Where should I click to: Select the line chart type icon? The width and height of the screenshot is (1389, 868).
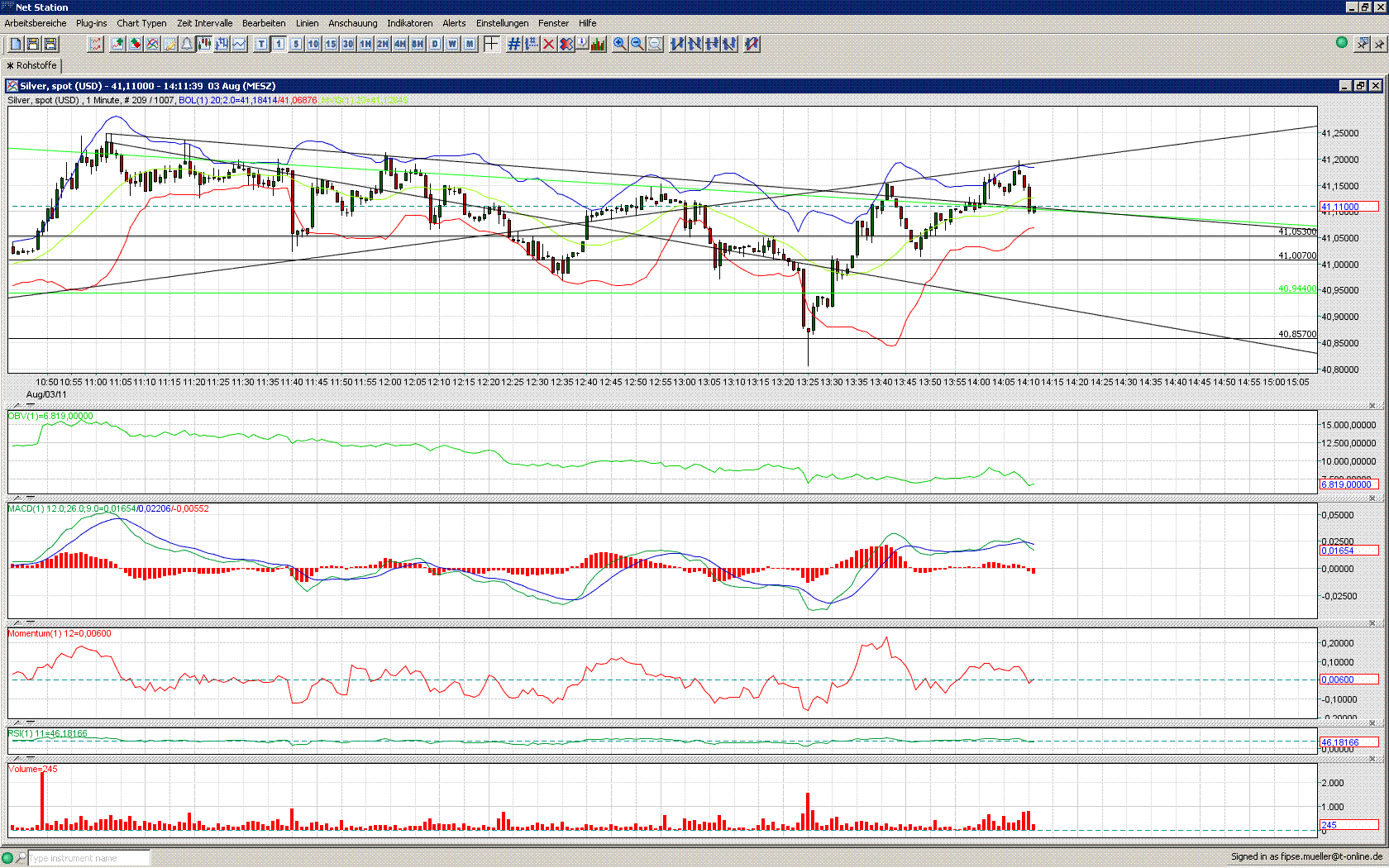239,44
